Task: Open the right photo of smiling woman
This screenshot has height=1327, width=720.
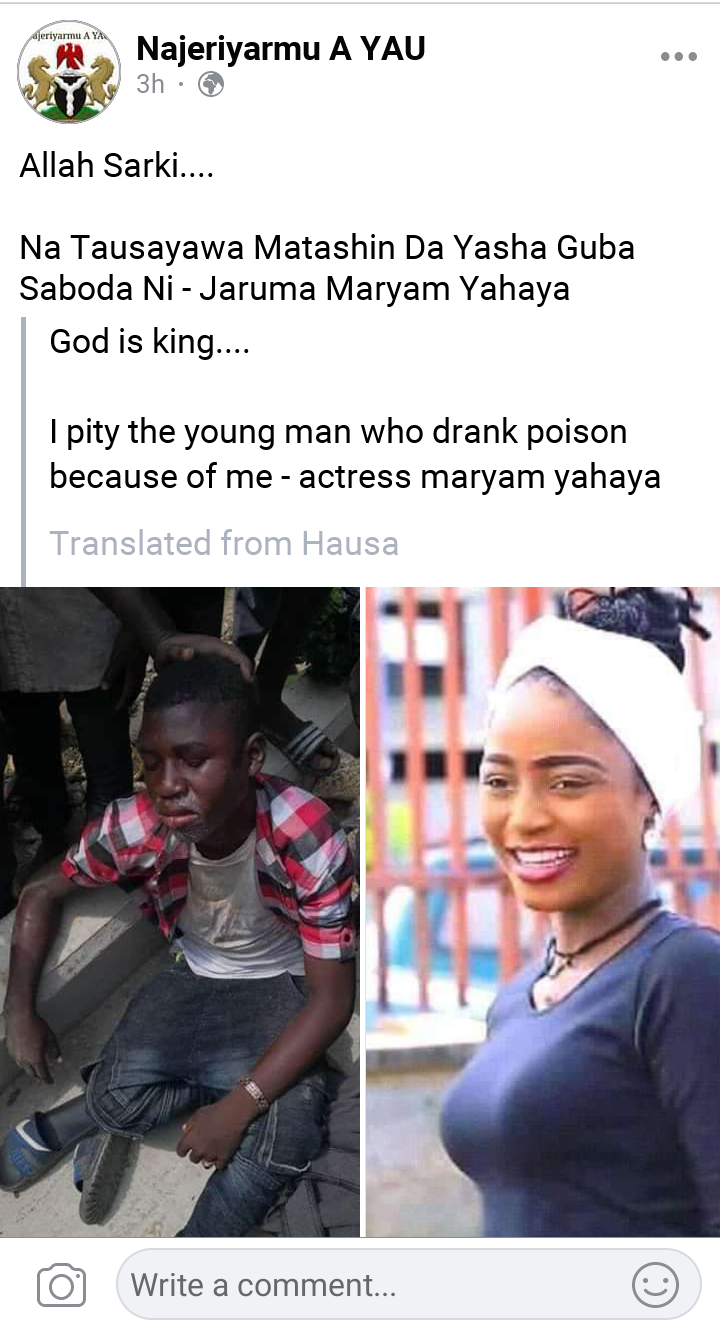Action: (x=543, y=912)
